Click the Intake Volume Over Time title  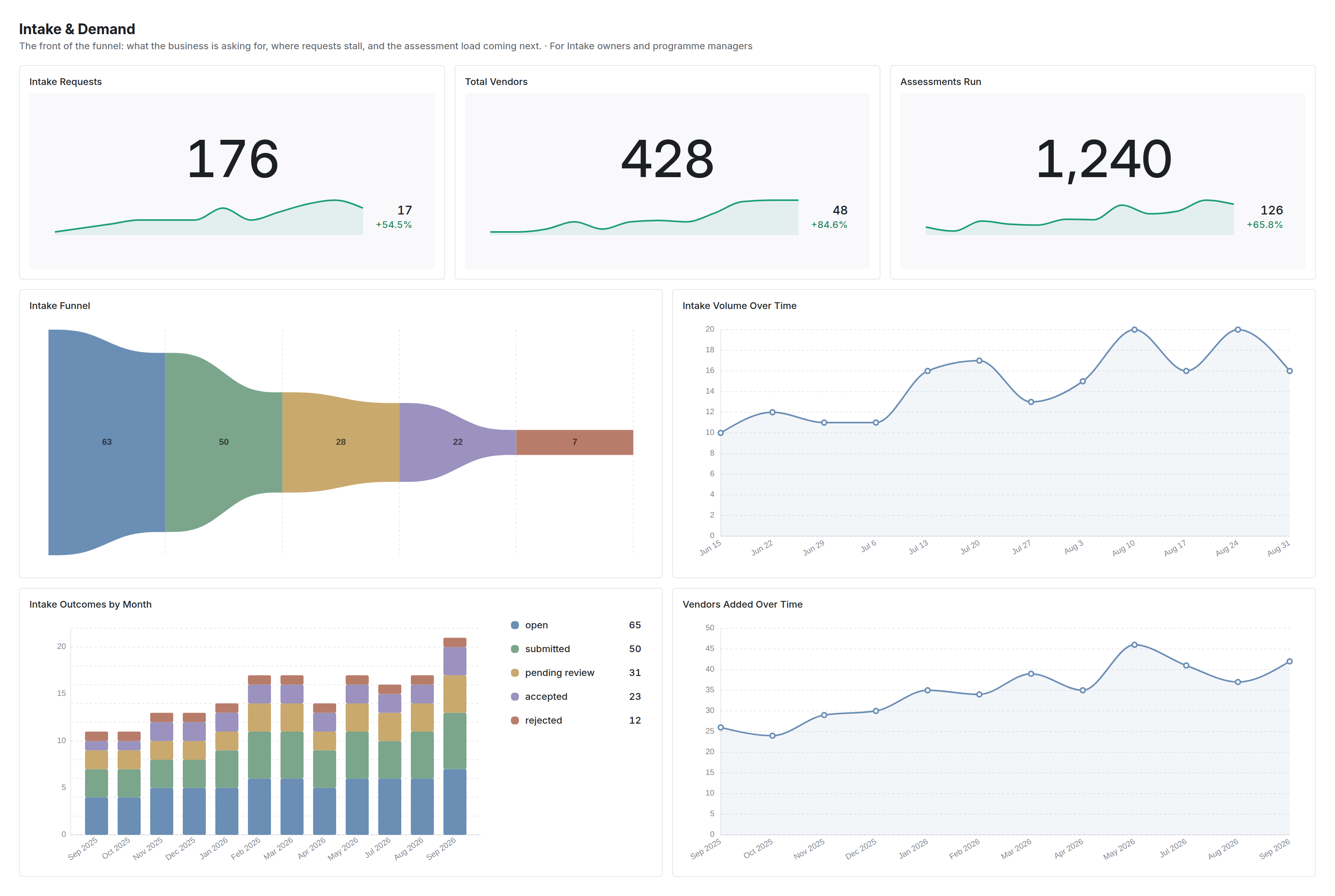point(739,306)
